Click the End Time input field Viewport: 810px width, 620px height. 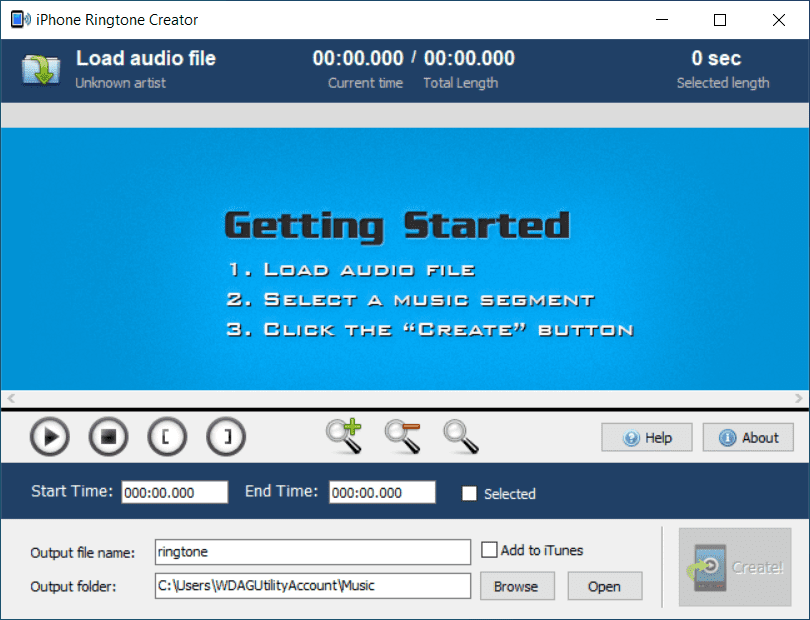tap(382, 492)
